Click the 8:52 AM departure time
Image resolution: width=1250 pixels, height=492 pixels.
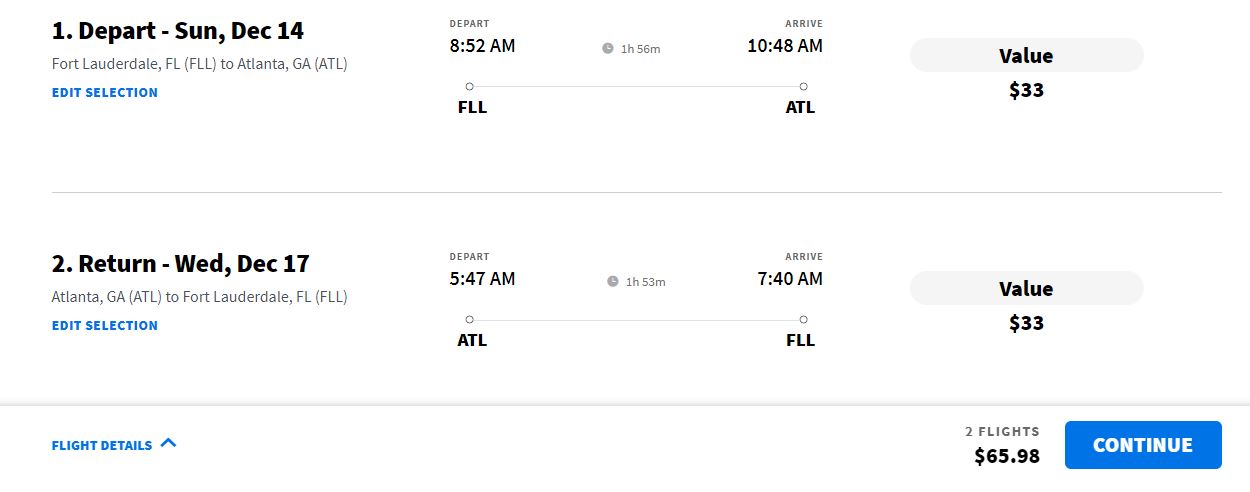[482, 45]
